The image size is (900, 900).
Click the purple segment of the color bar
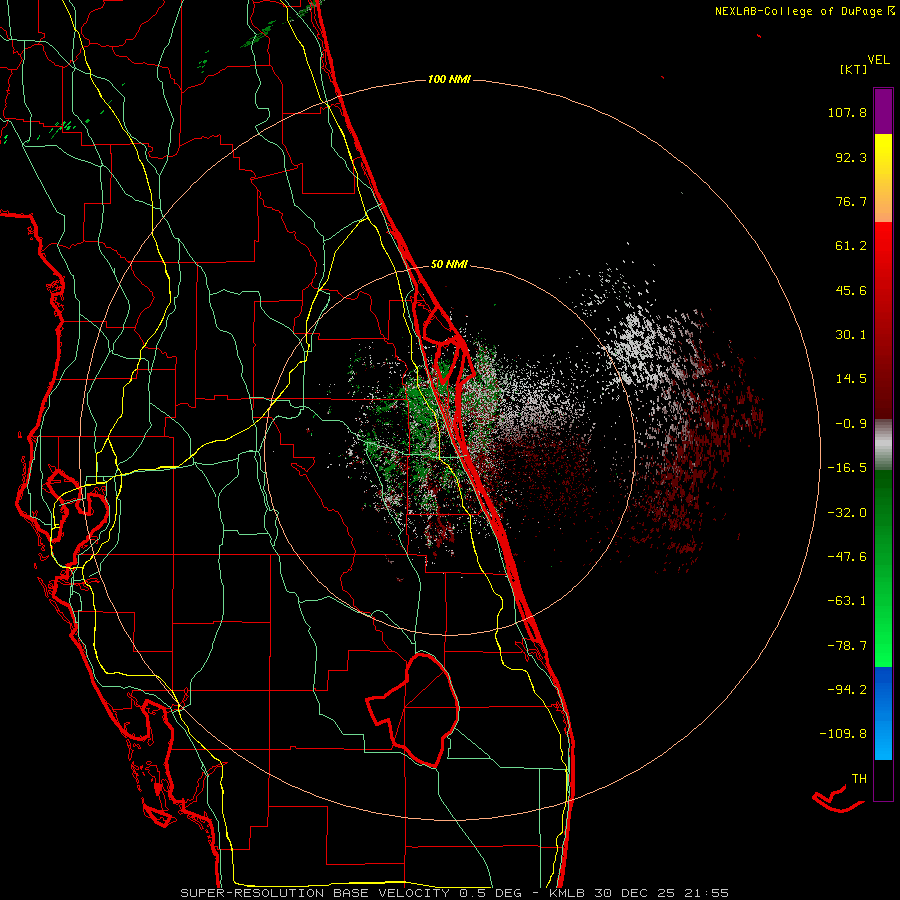pyautogui.click(x=883, y=111)
